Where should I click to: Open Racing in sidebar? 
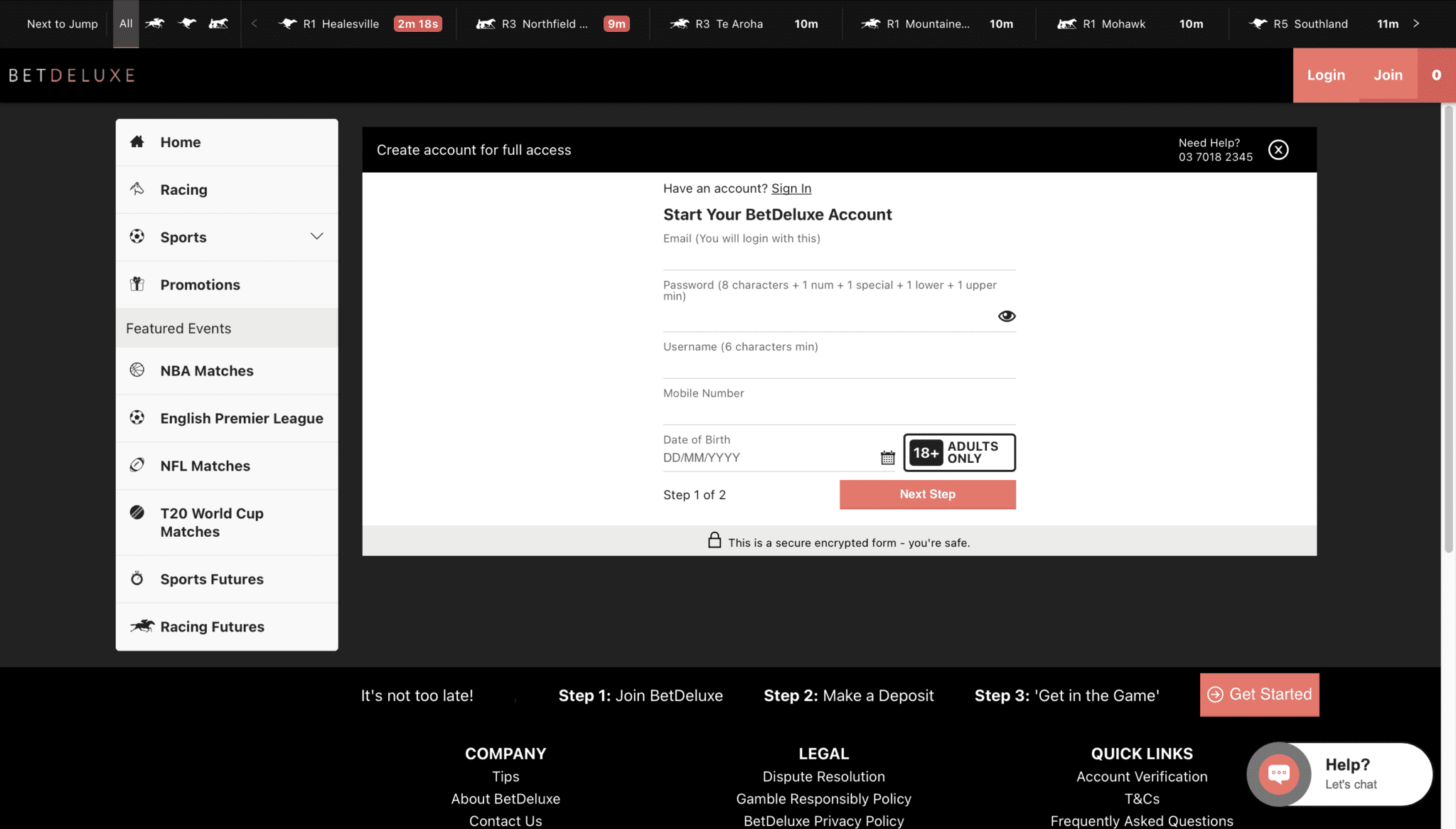(x=227, y=190)
